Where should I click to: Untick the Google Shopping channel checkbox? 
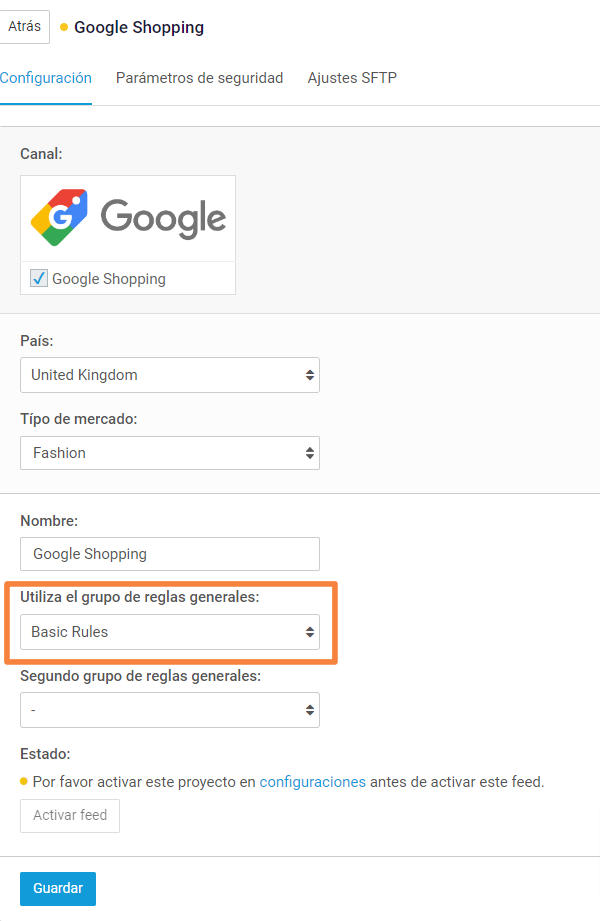[39, 278]
